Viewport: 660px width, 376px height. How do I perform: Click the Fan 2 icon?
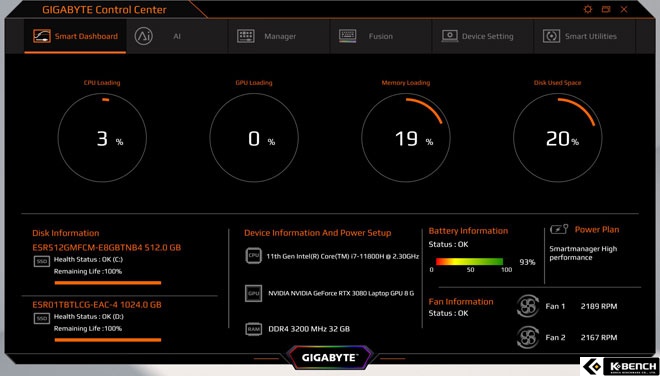coord(527,337)
